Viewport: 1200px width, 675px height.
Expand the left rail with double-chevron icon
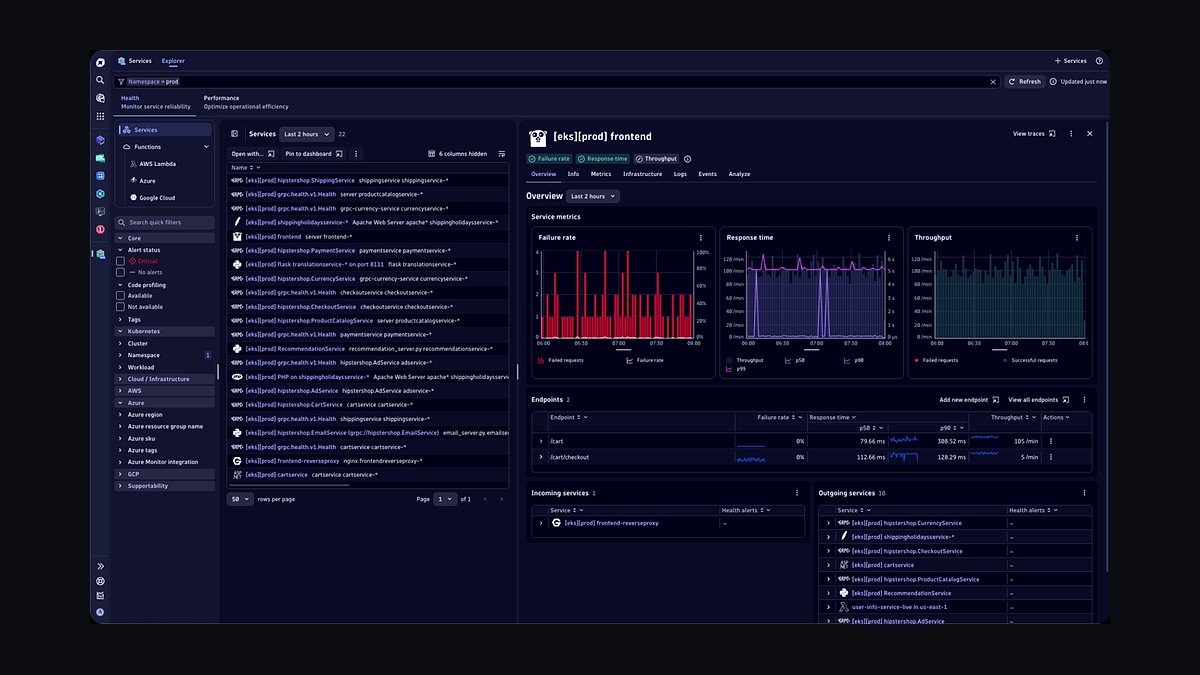click(100, 566)
